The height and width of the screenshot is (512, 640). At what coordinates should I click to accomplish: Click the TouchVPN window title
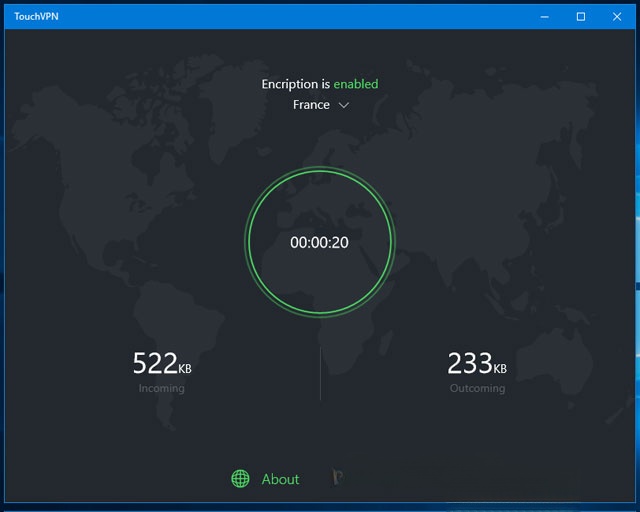(36, 16)
